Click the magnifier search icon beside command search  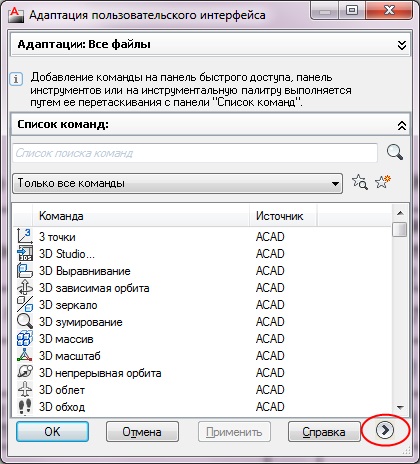tap(395, 153)
